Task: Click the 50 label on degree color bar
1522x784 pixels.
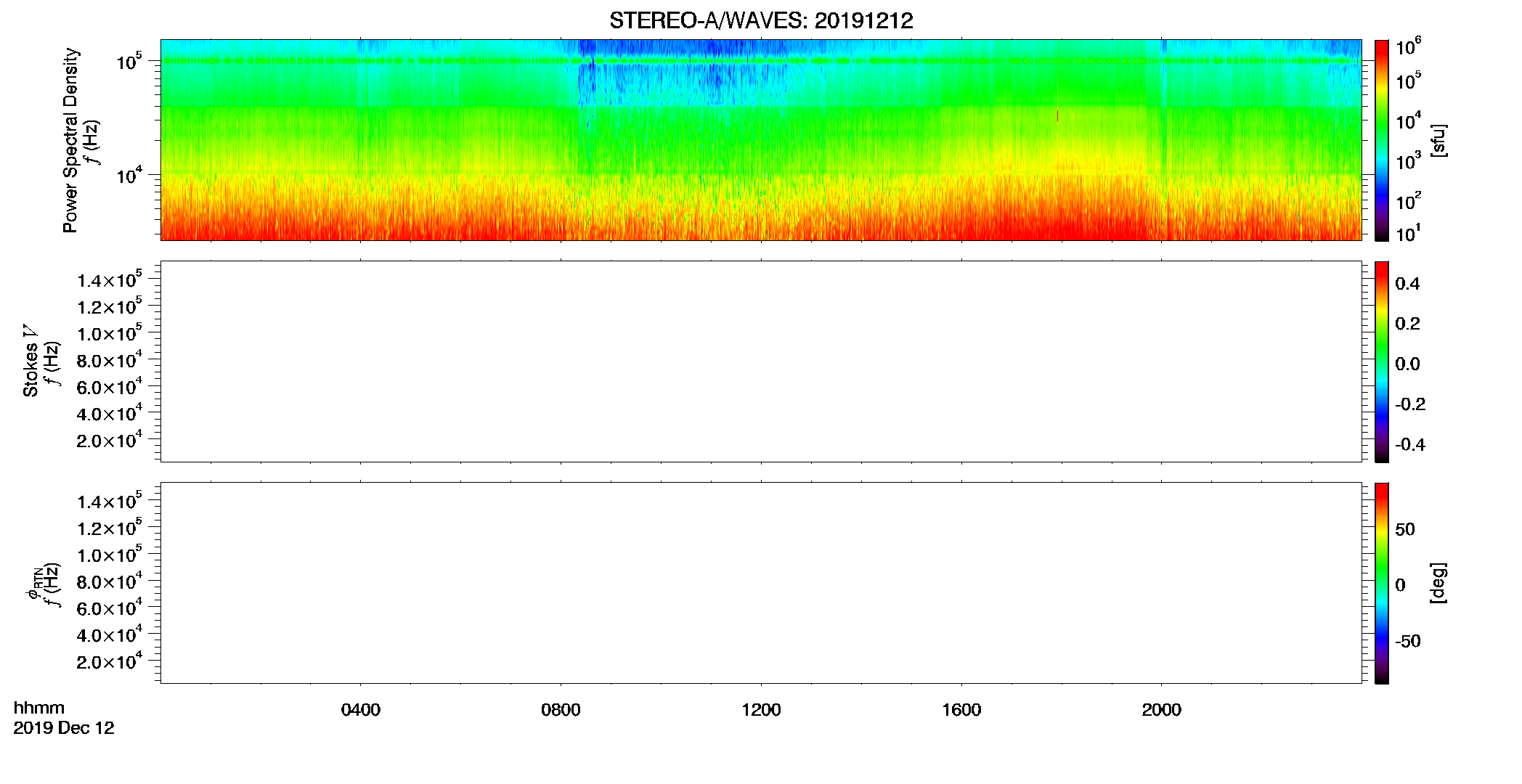Action: [1405, 529]
